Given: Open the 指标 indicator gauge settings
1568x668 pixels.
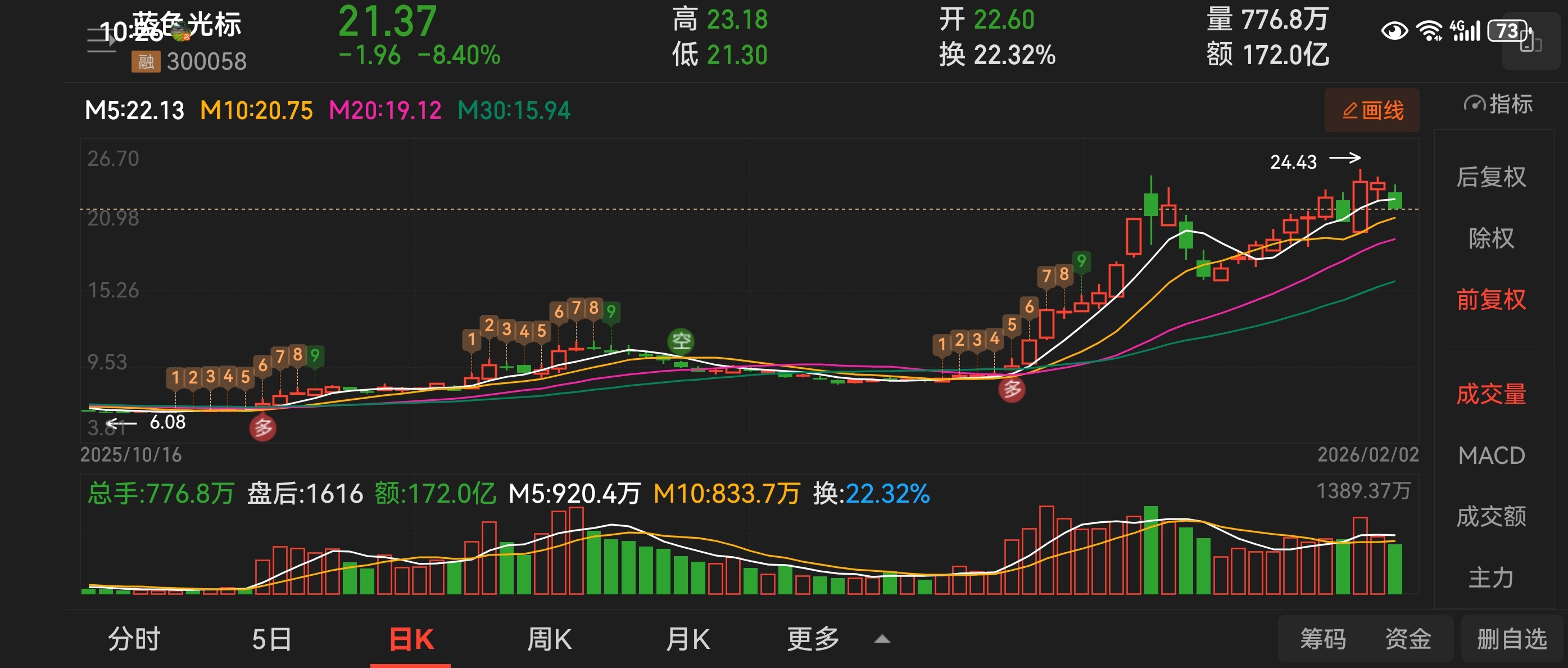Looking at the screenshot, I should [1497, 104].
